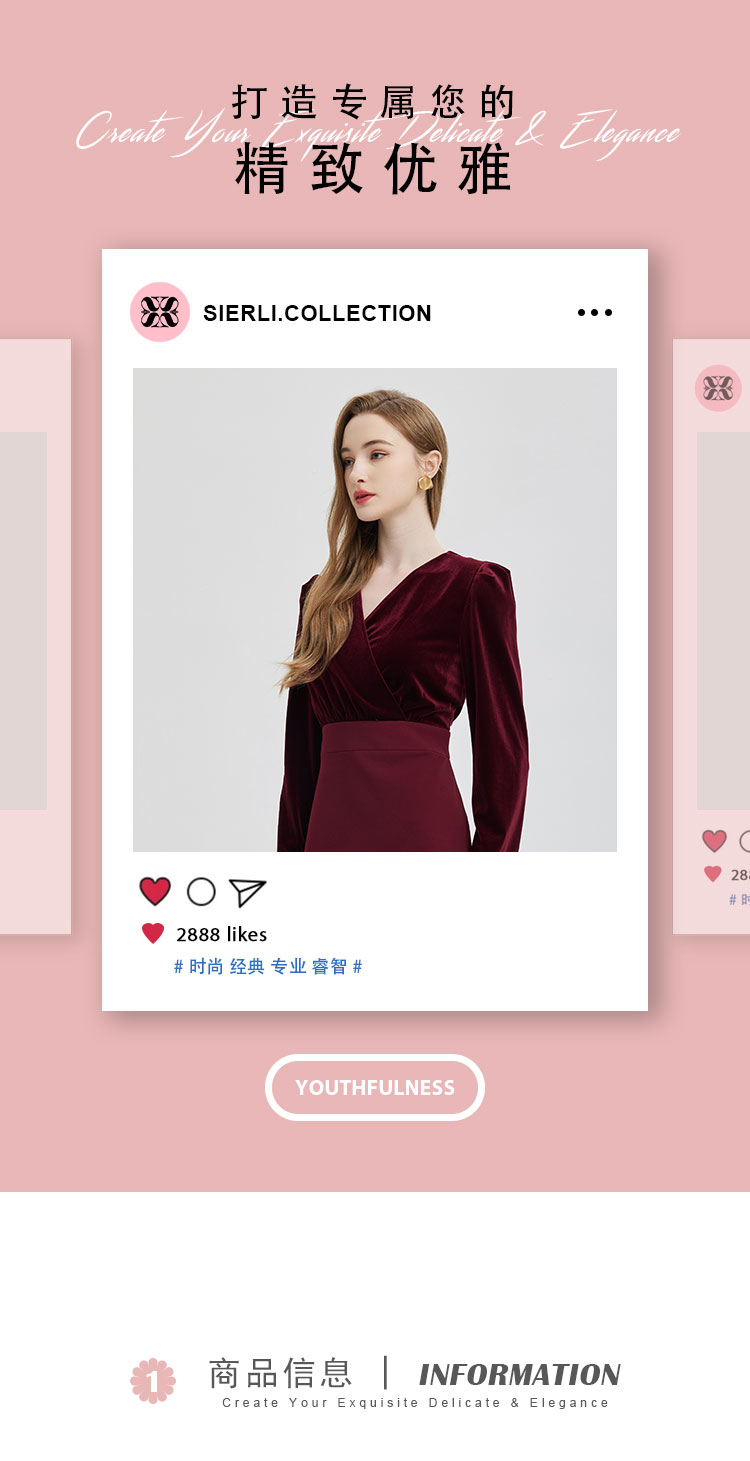The width and height of the screenshot is (750, 1461).
Task: Tap the large red heart like icon
Action: 155,891
